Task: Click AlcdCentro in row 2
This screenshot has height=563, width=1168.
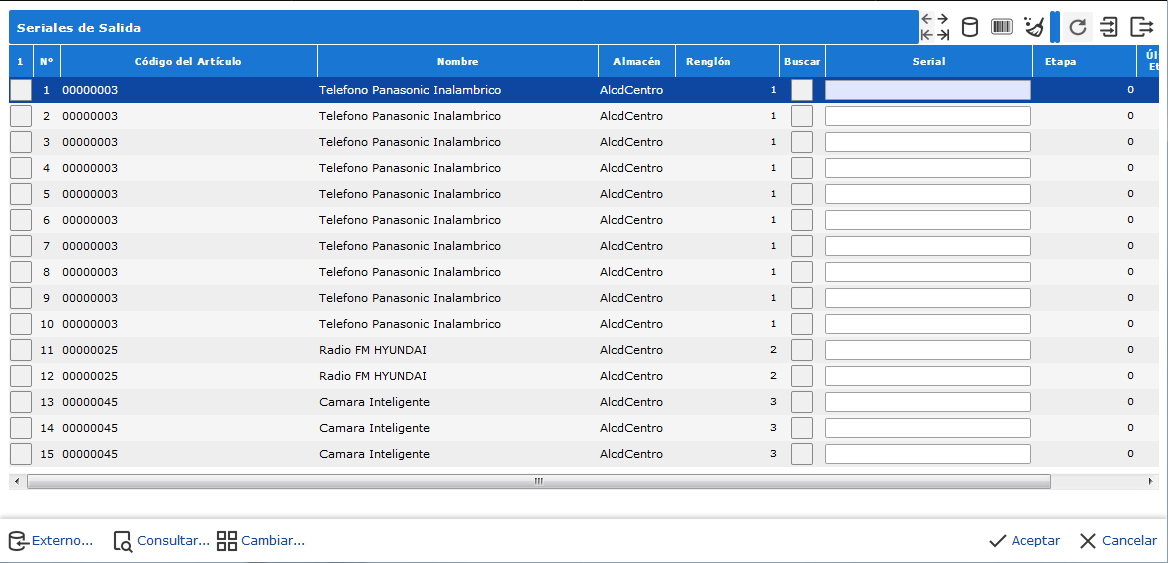Action: [631, 116]
